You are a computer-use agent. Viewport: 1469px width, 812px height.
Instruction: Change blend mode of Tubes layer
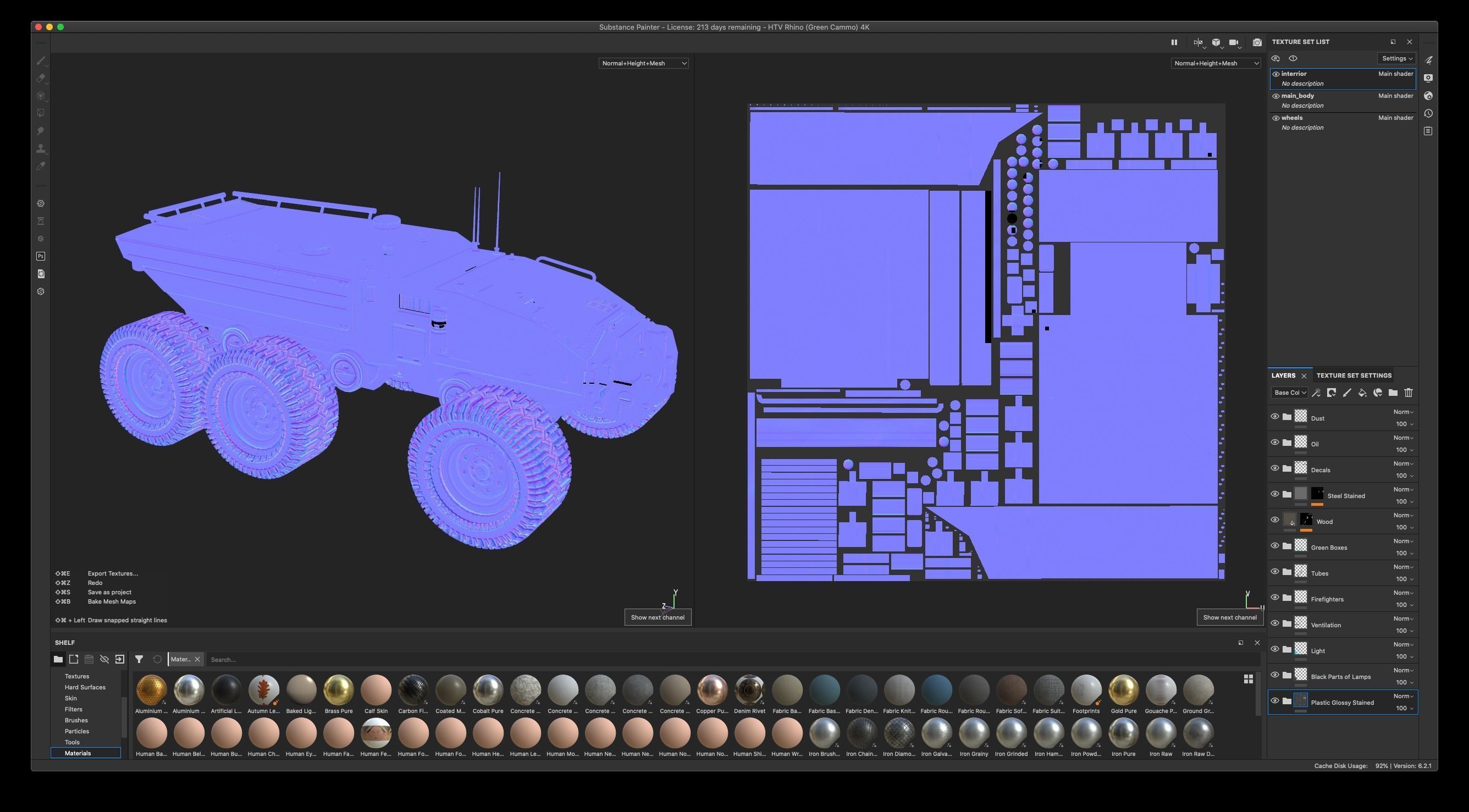pyautogui.click(x=1404, y=567)
